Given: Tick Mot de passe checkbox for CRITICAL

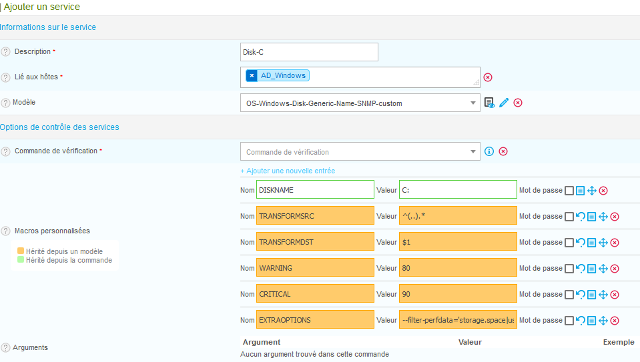Looking at the screenshot, I should pos(569,295).
